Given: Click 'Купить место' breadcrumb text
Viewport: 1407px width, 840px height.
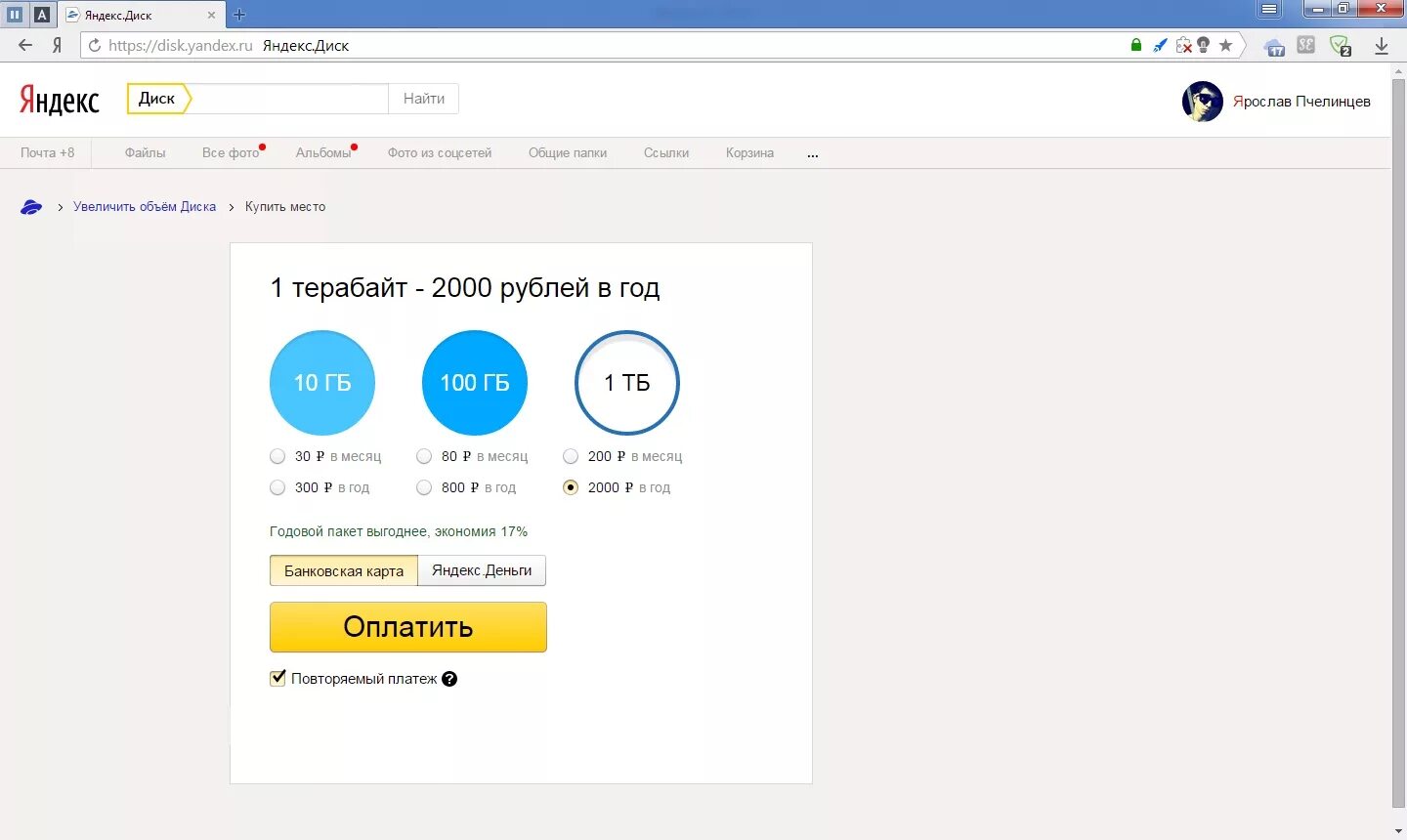Looking at the screenshot, I should (x=285, y=206).
